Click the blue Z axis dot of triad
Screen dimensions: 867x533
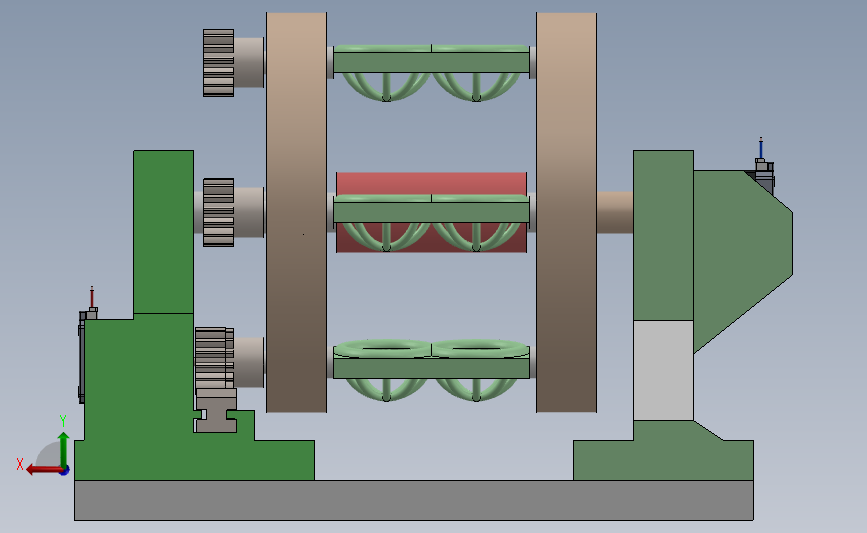65,470
